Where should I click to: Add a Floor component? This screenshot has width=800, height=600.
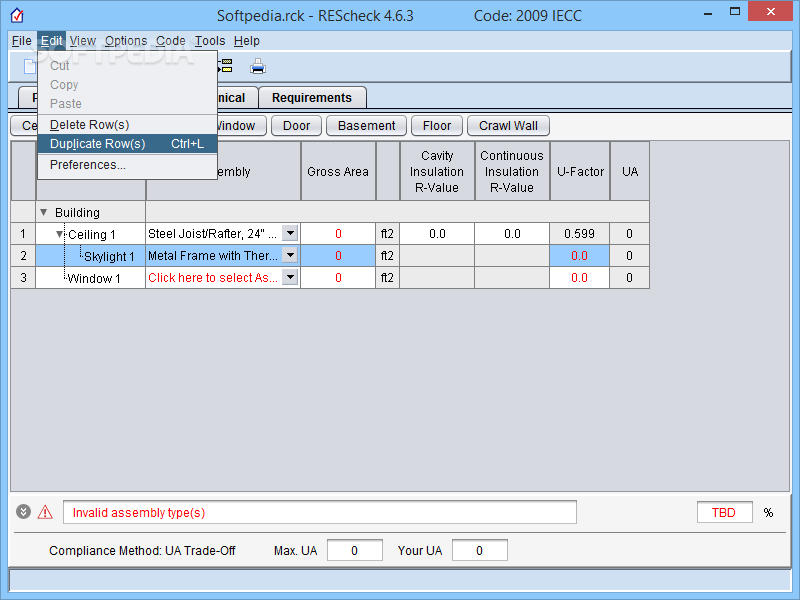click(437, 126)
